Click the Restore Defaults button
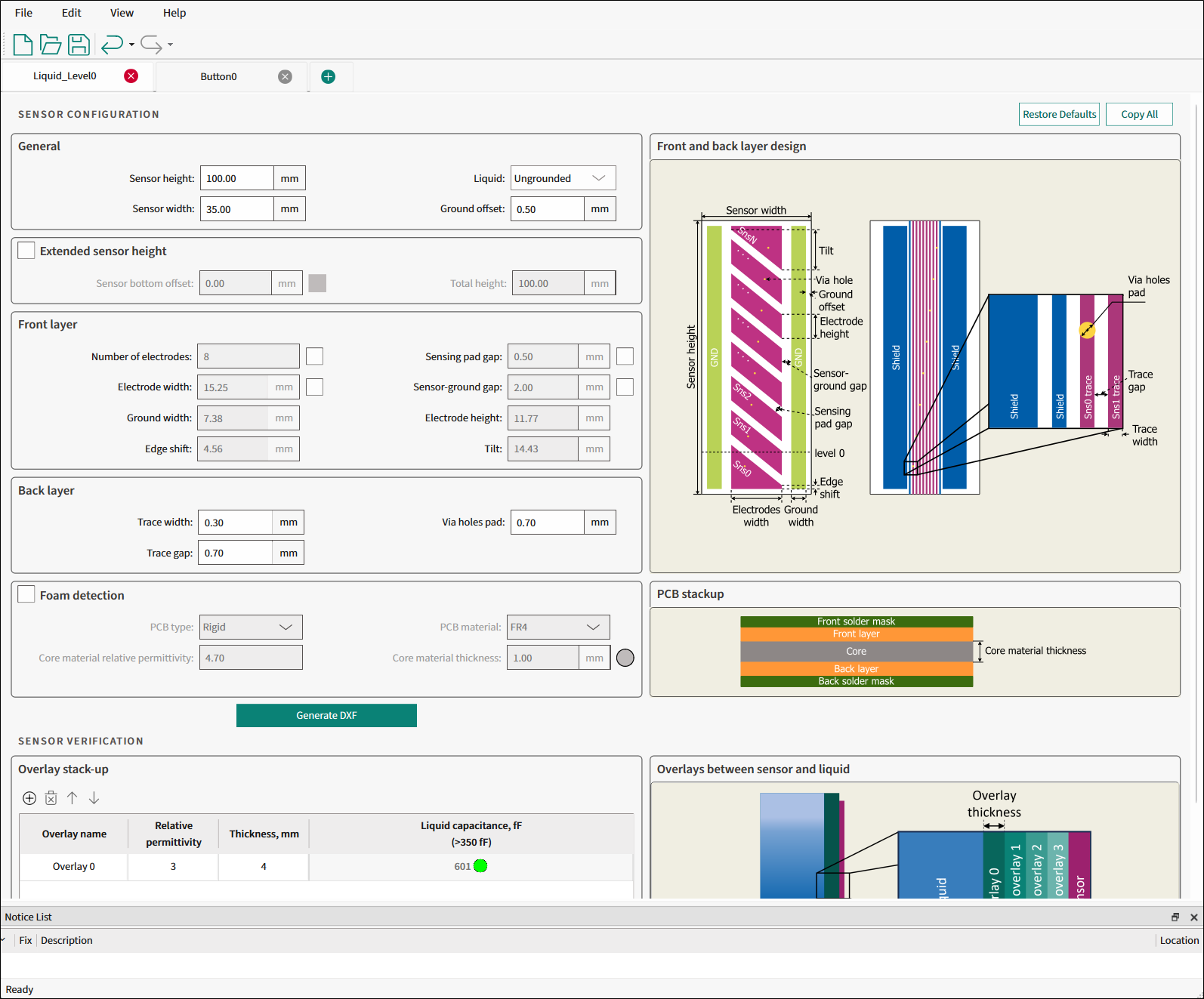The width and height of the screenshot is (1204, 999). coord(1059,114)
